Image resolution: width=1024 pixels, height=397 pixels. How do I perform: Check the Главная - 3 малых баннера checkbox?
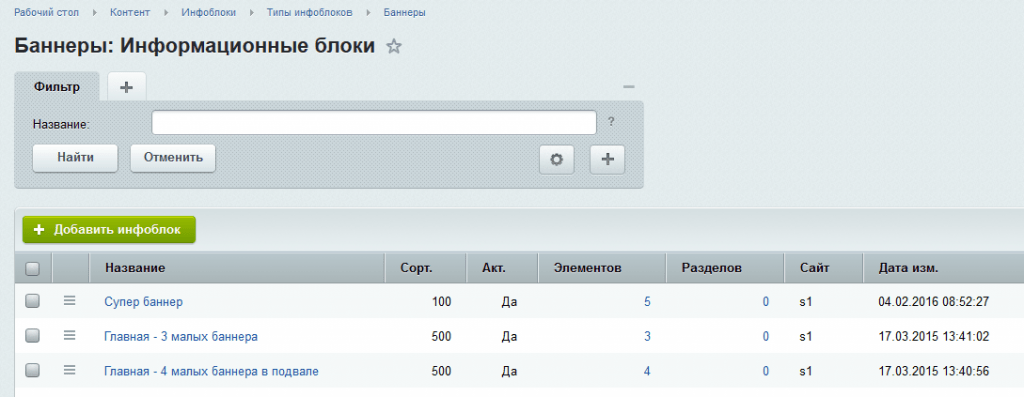pos(32,336)
